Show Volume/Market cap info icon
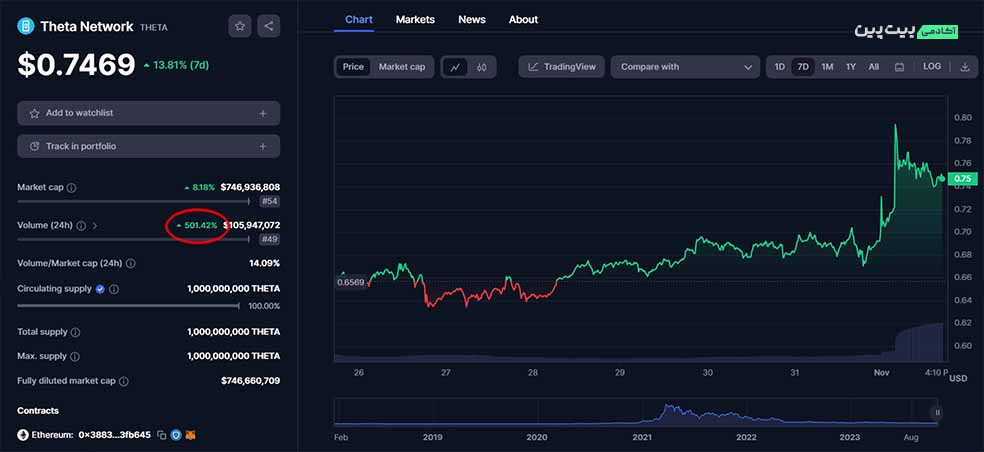984x452 pixels. [131, 264]
